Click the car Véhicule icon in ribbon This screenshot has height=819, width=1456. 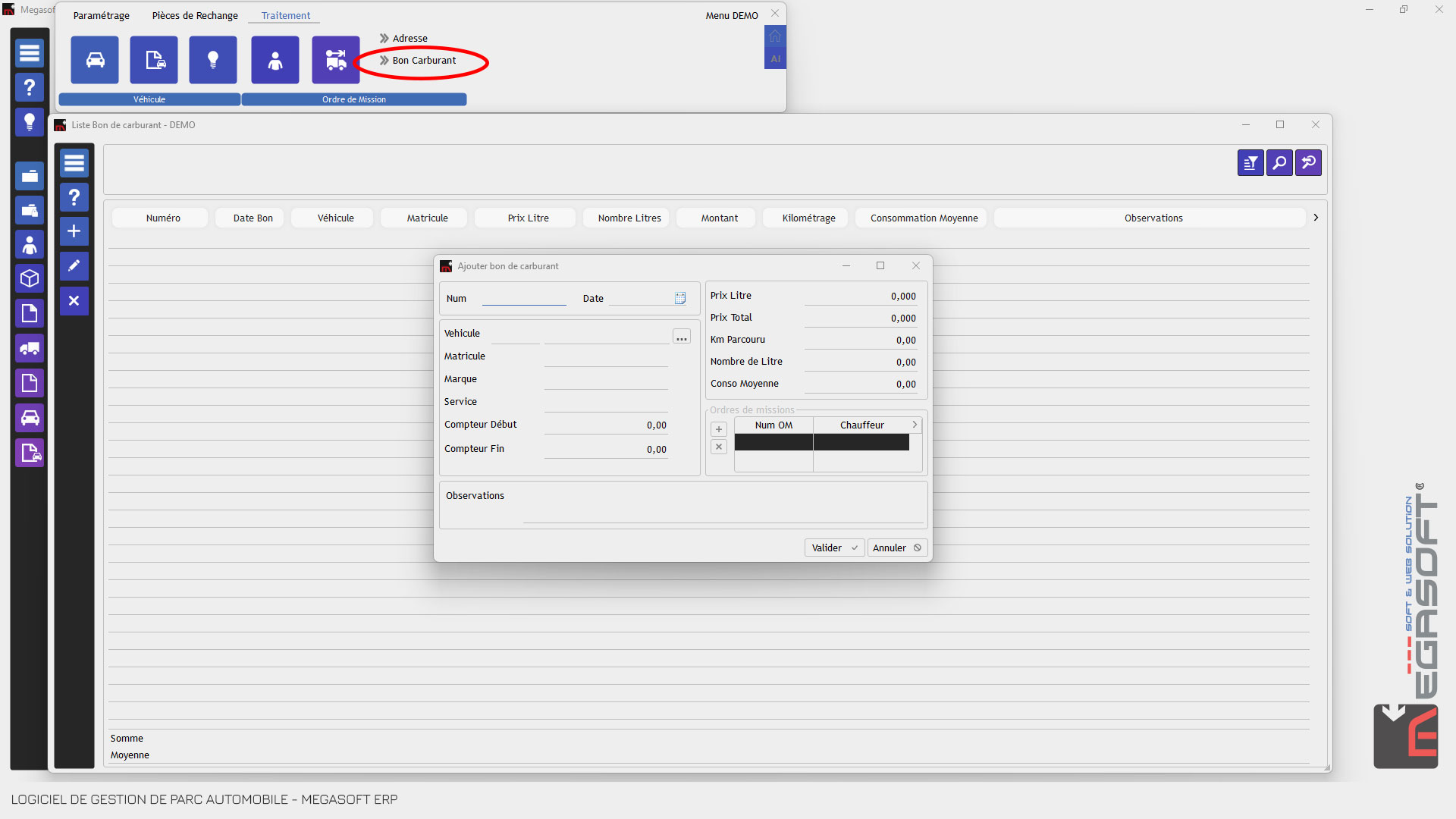[95, 60]
